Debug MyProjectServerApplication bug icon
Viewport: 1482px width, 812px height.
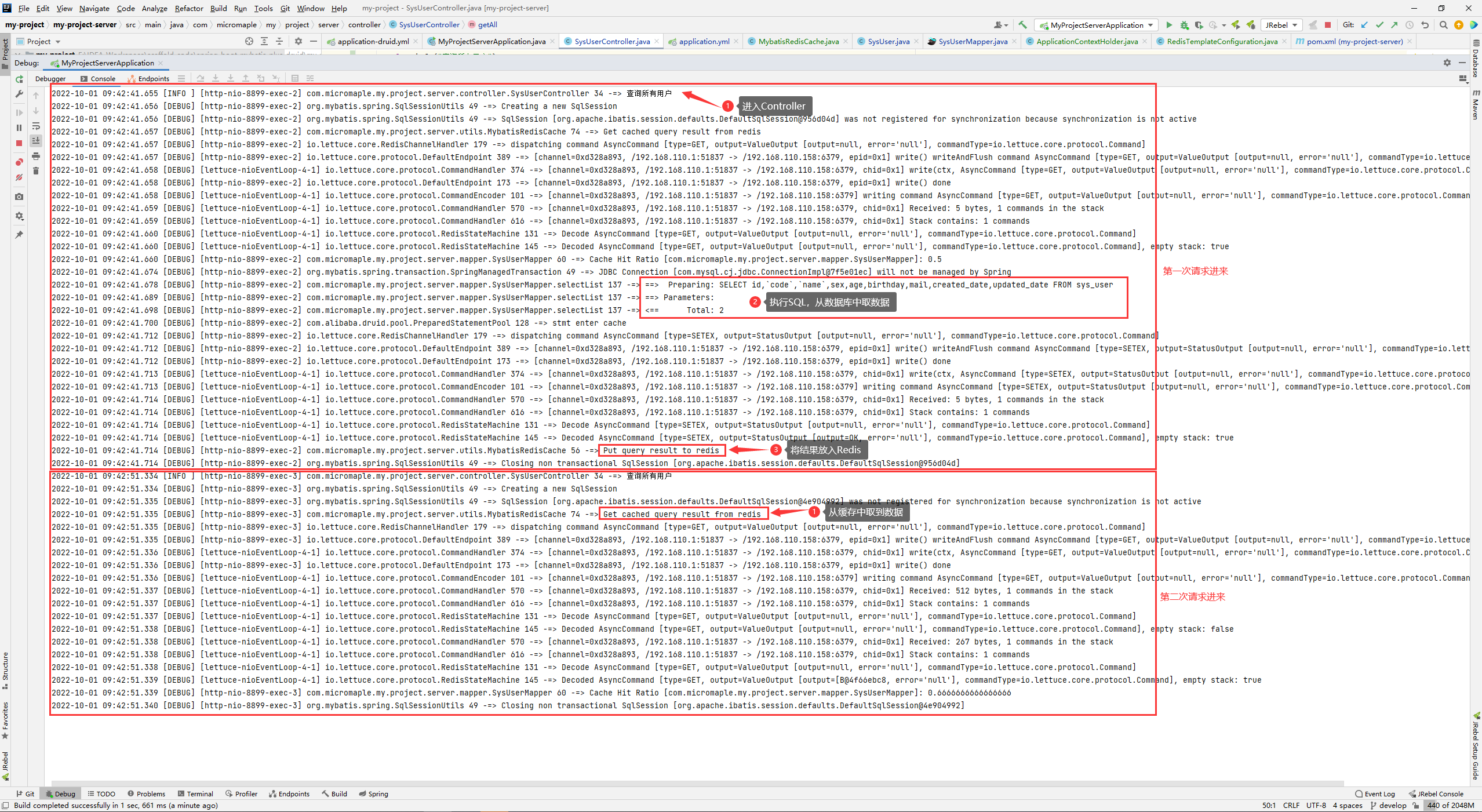[x=1185, y=25]
